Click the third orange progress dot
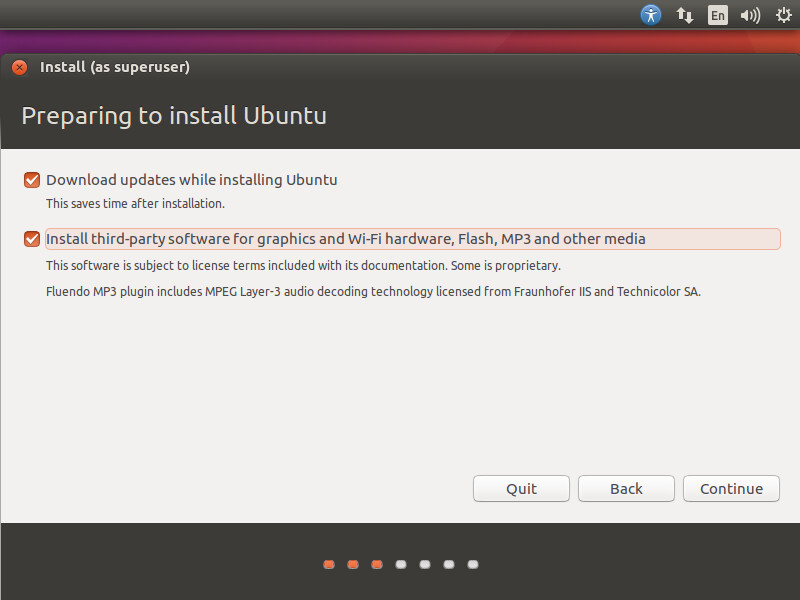This screenshot has width=800, height=600. (376, 564)
